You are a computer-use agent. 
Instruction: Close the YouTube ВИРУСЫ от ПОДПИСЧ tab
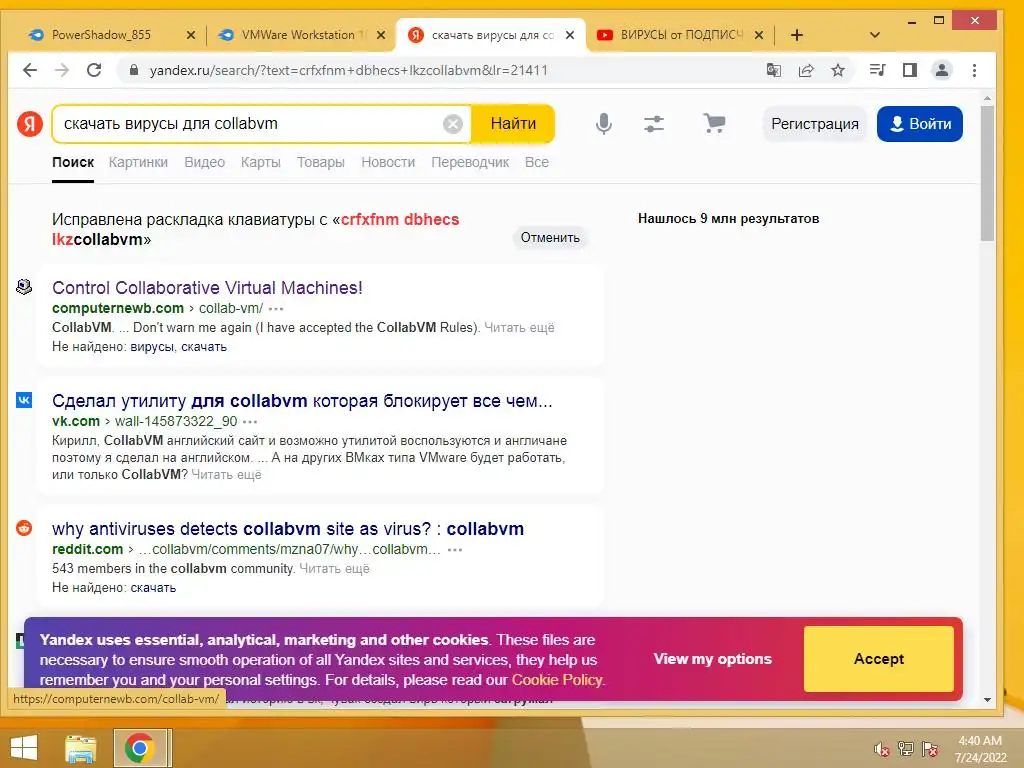(x=759, y=35)
